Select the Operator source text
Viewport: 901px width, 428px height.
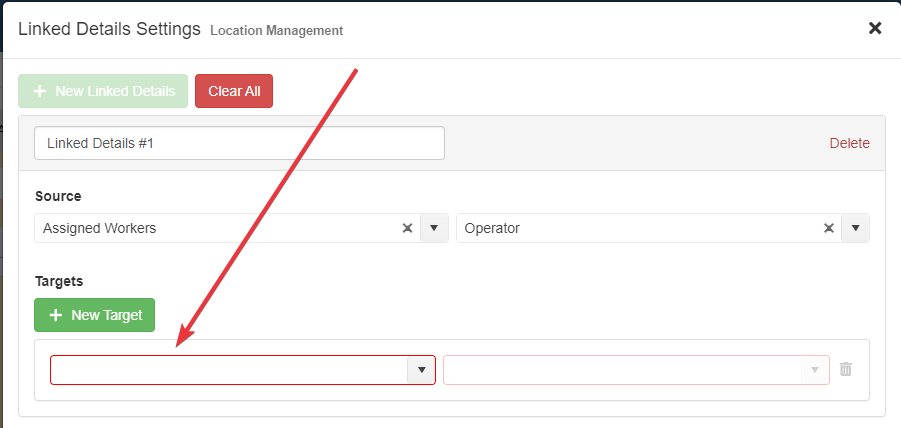(493, 228)
